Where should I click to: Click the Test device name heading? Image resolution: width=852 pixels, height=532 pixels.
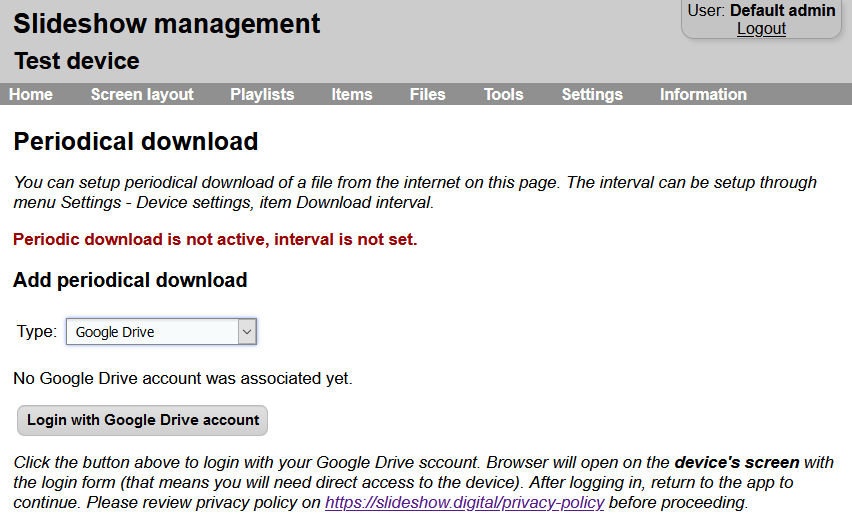point(77,61)
